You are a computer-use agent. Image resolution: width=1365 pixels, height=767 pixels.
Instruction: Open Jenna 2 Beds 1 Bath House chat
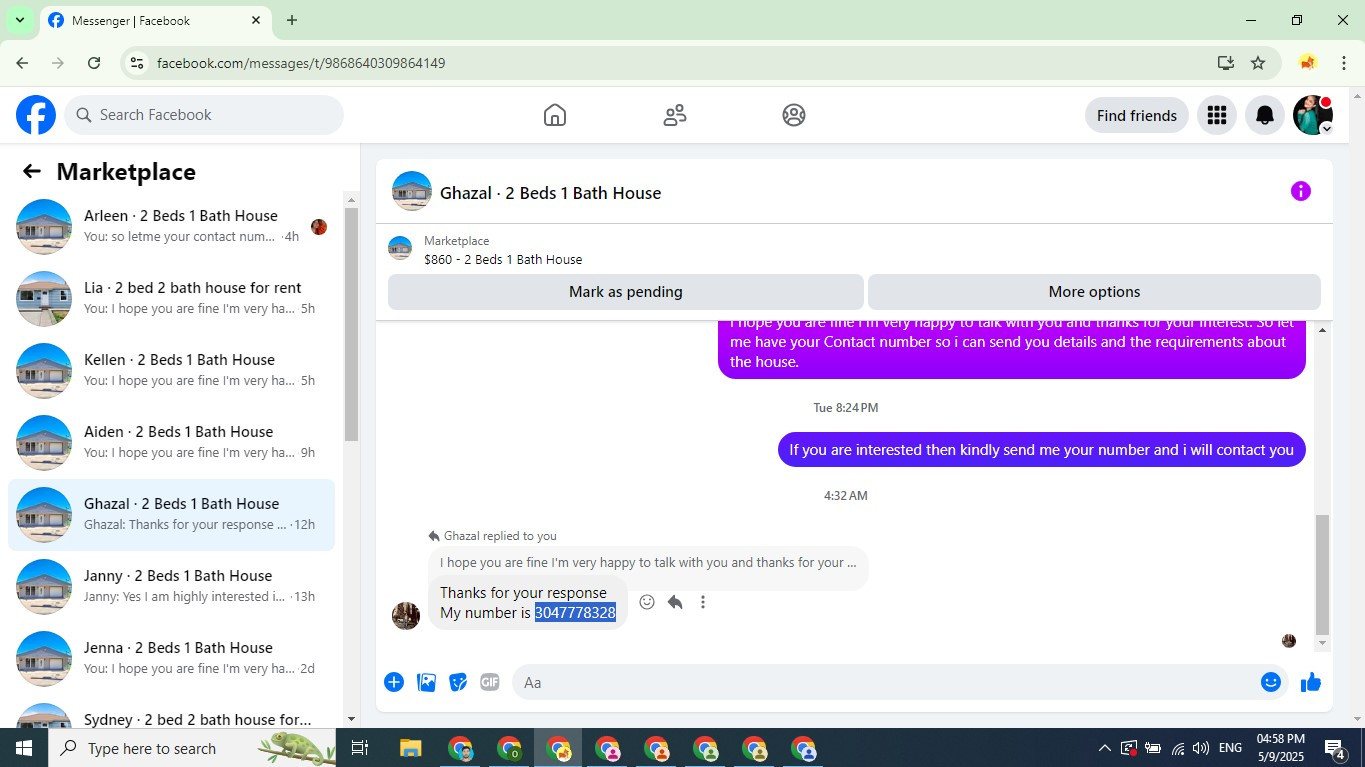pos(172,659)
